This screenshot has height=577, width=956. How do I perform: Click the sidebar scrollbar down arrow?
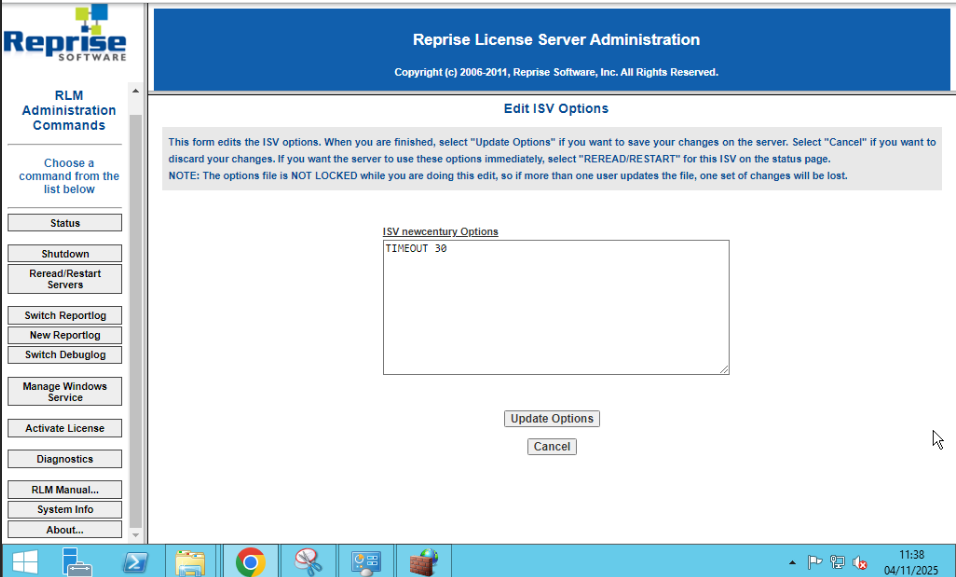pos(135,535)
